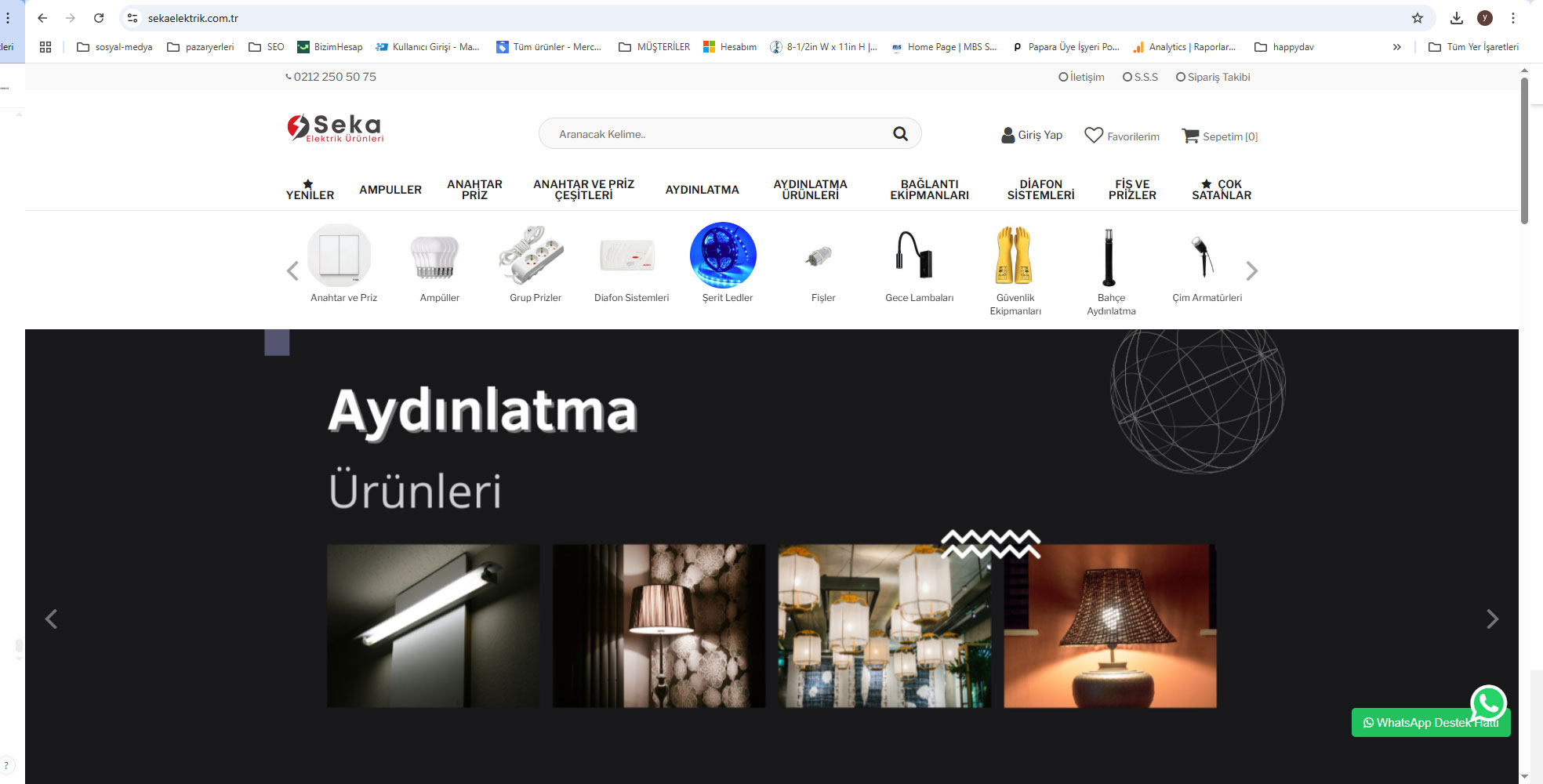Viewport: 1543px width, 784px height.
Task: Open the Sepetim shopping cart
Action: point(1189,136)
